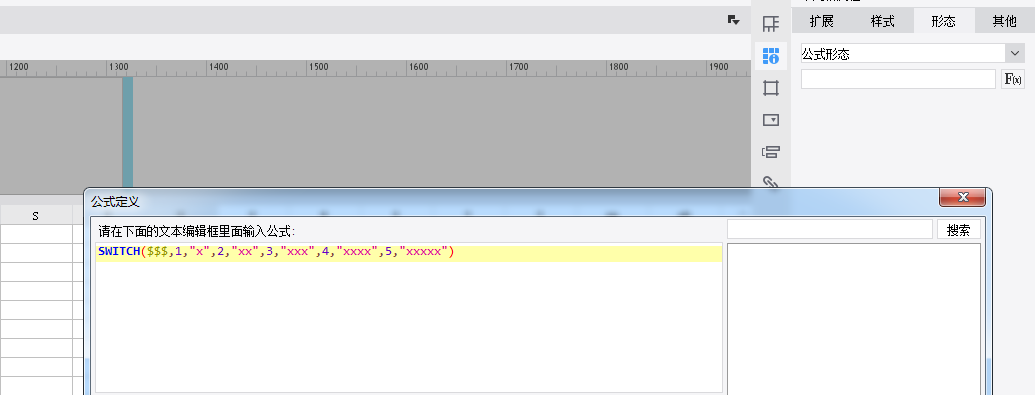The image size is (1035, 395).
Task: Click the formula input instruction label
Action: point(197,232)
